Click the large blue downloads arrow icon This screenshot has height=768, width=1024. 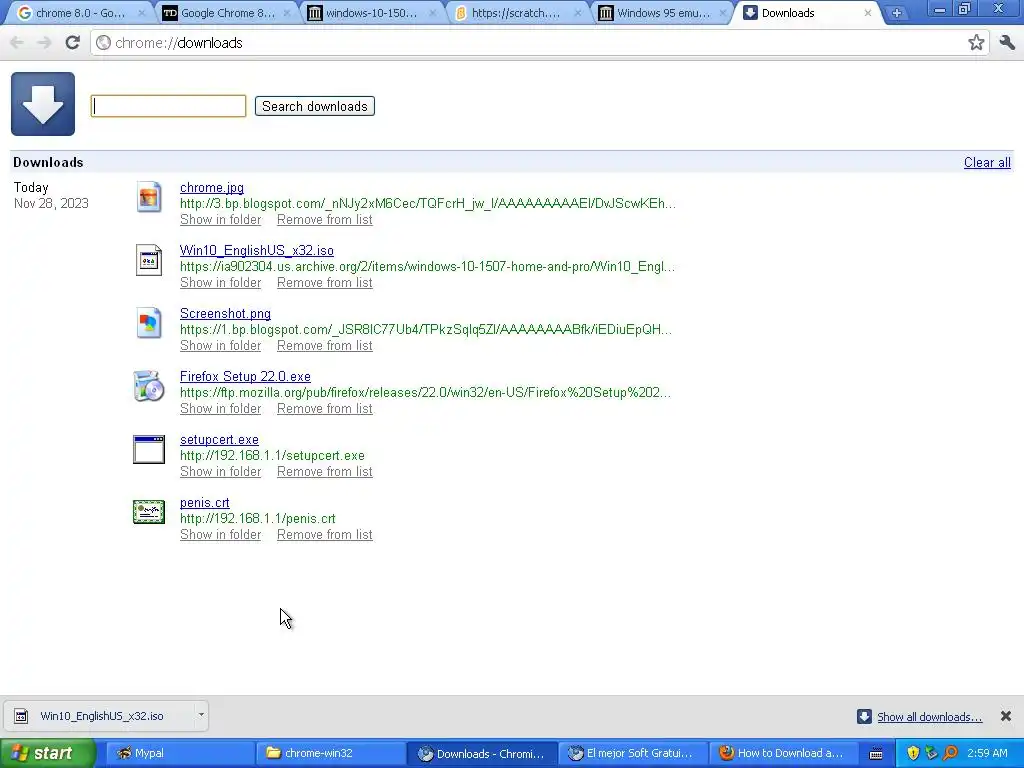[x=43, y=104]
